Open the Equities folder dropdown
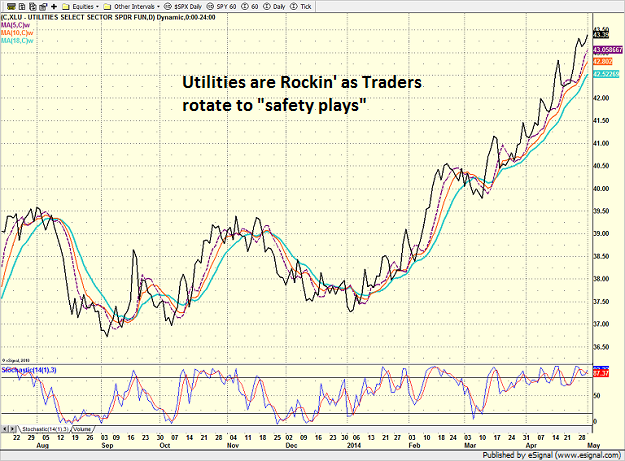The height and width of the screenshot is (461, 625). [x=81, y=7]
